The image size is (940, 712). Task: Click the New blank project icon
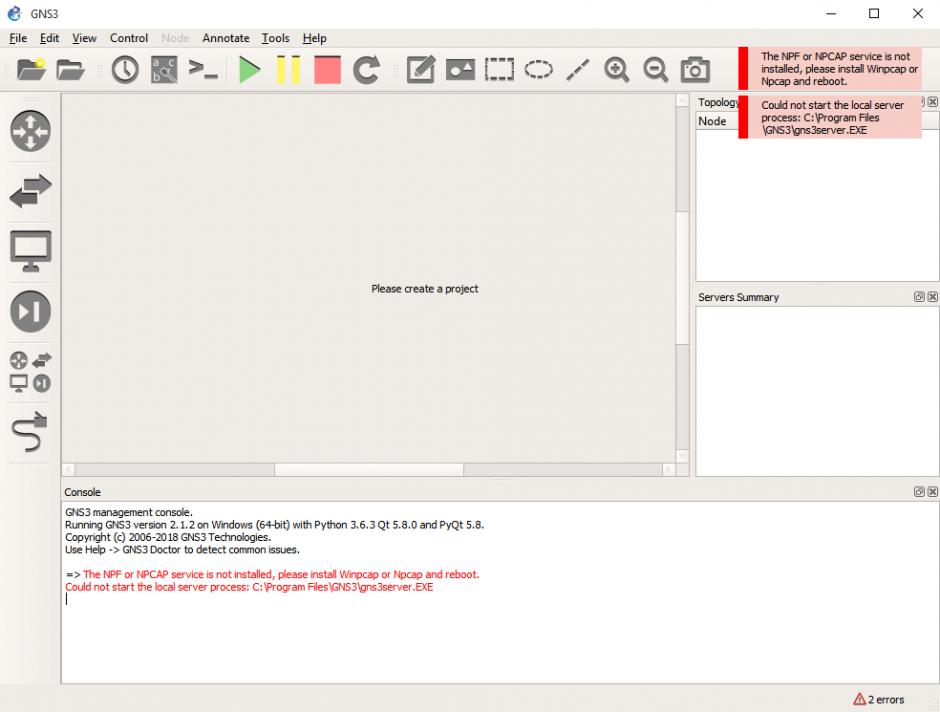tap(31, 70)
